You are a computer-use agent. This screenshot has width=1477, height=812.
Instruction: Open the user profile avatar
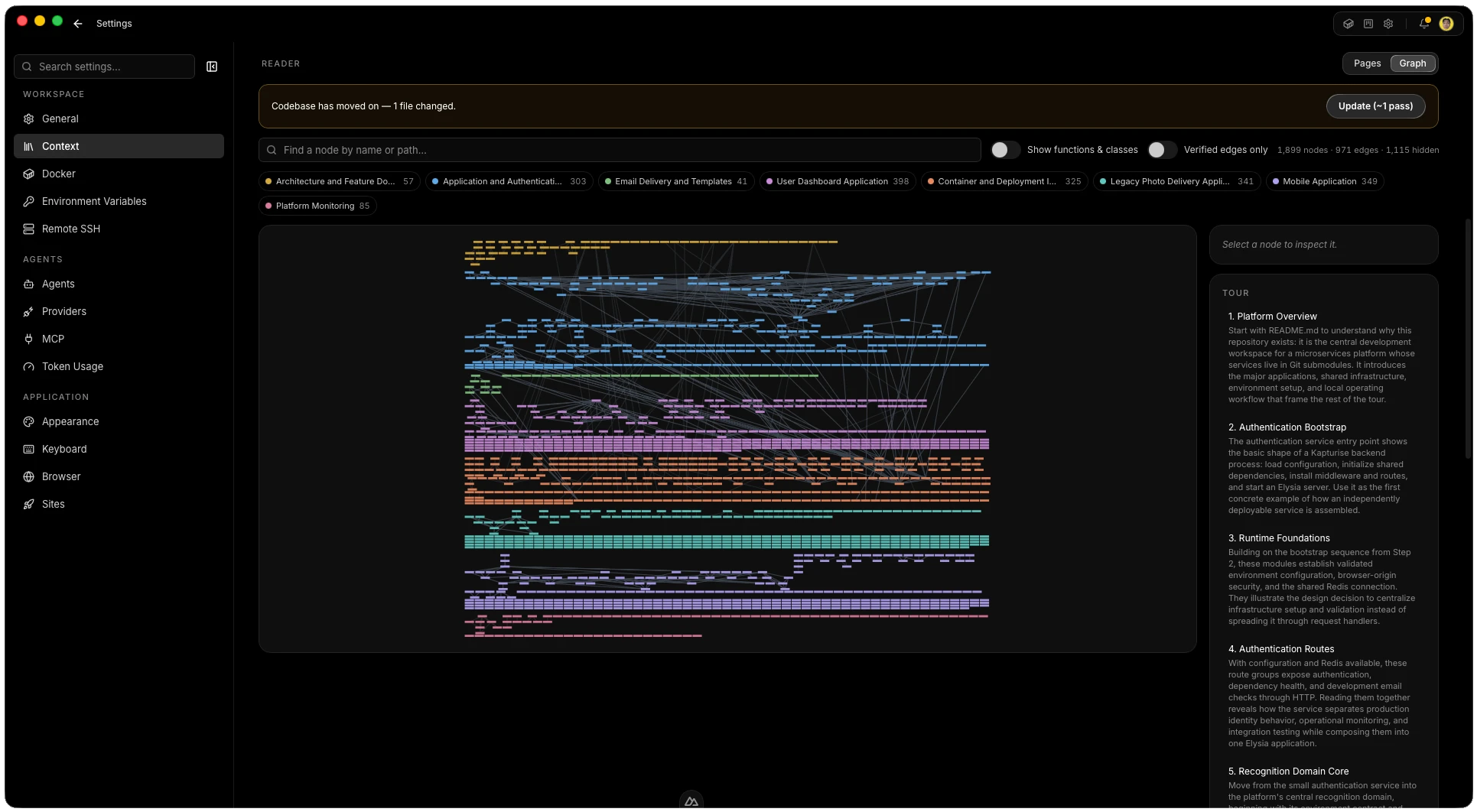(x=1446, y=24)
